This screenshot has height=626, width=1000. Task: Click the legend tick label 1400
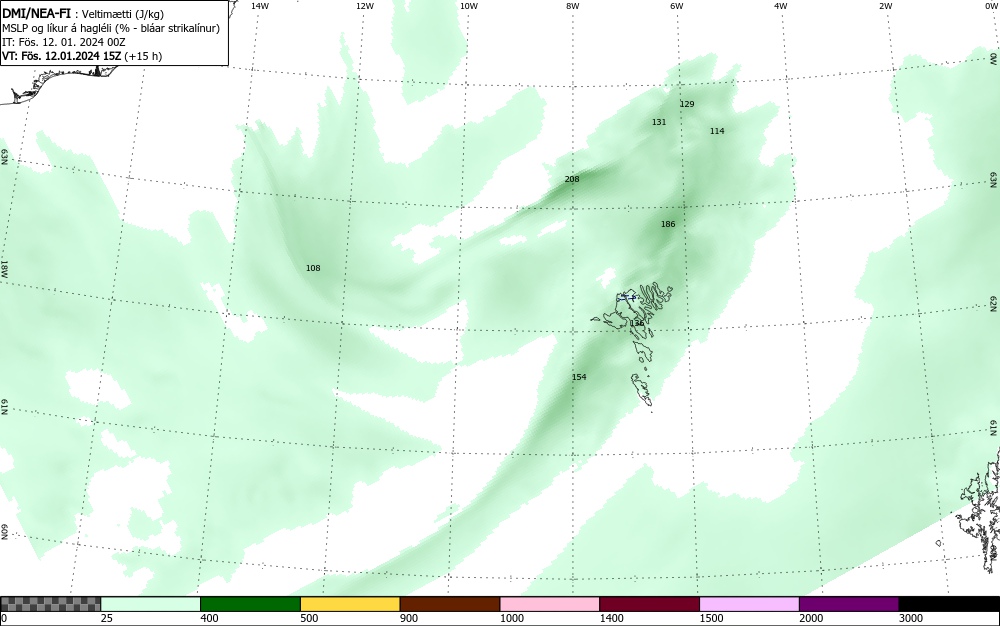pyautogui.click(x=612, y=618)
